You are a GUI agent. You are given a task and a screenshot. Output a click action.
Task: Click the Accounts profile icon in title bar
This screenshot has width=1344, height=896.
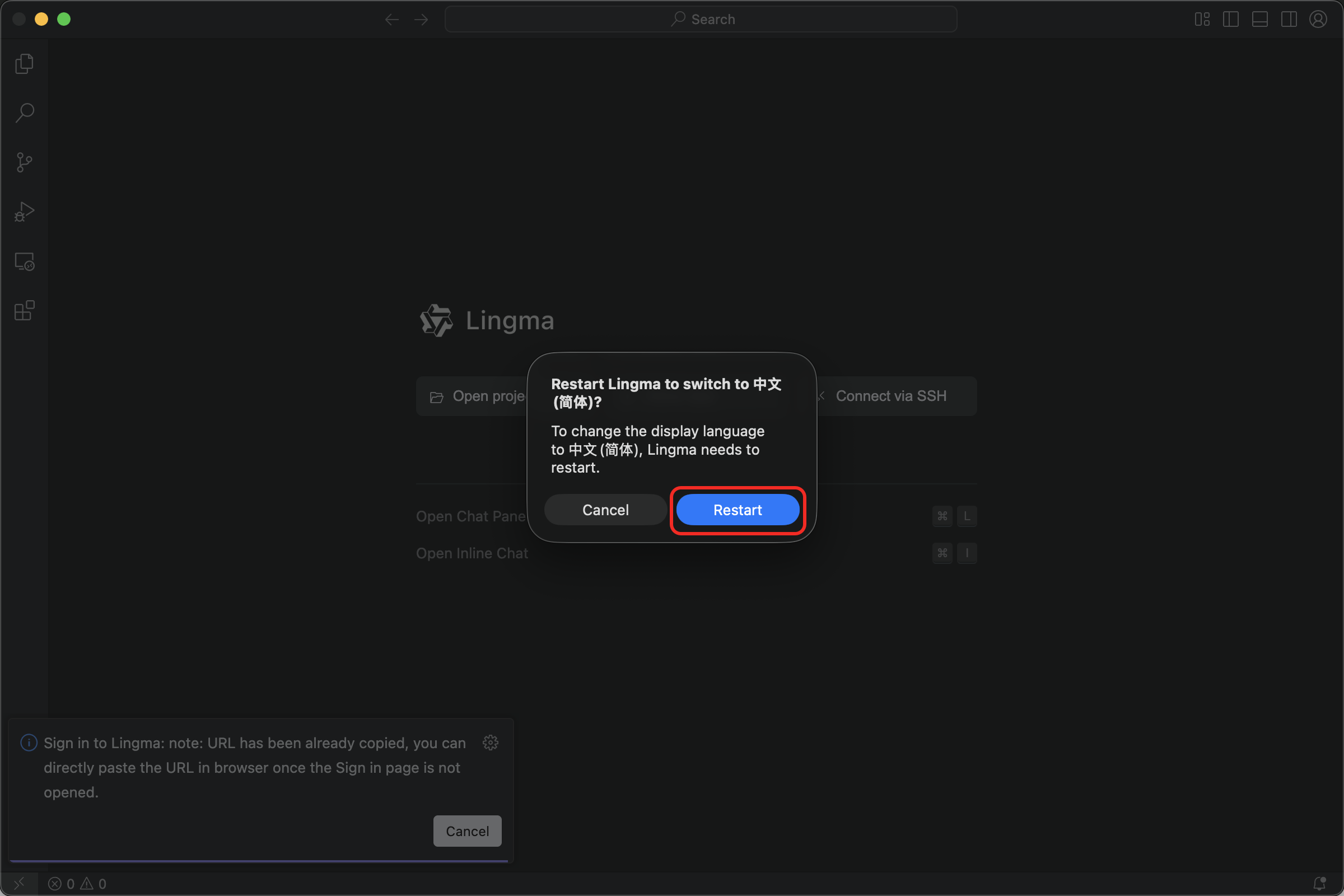point(1318,20)
